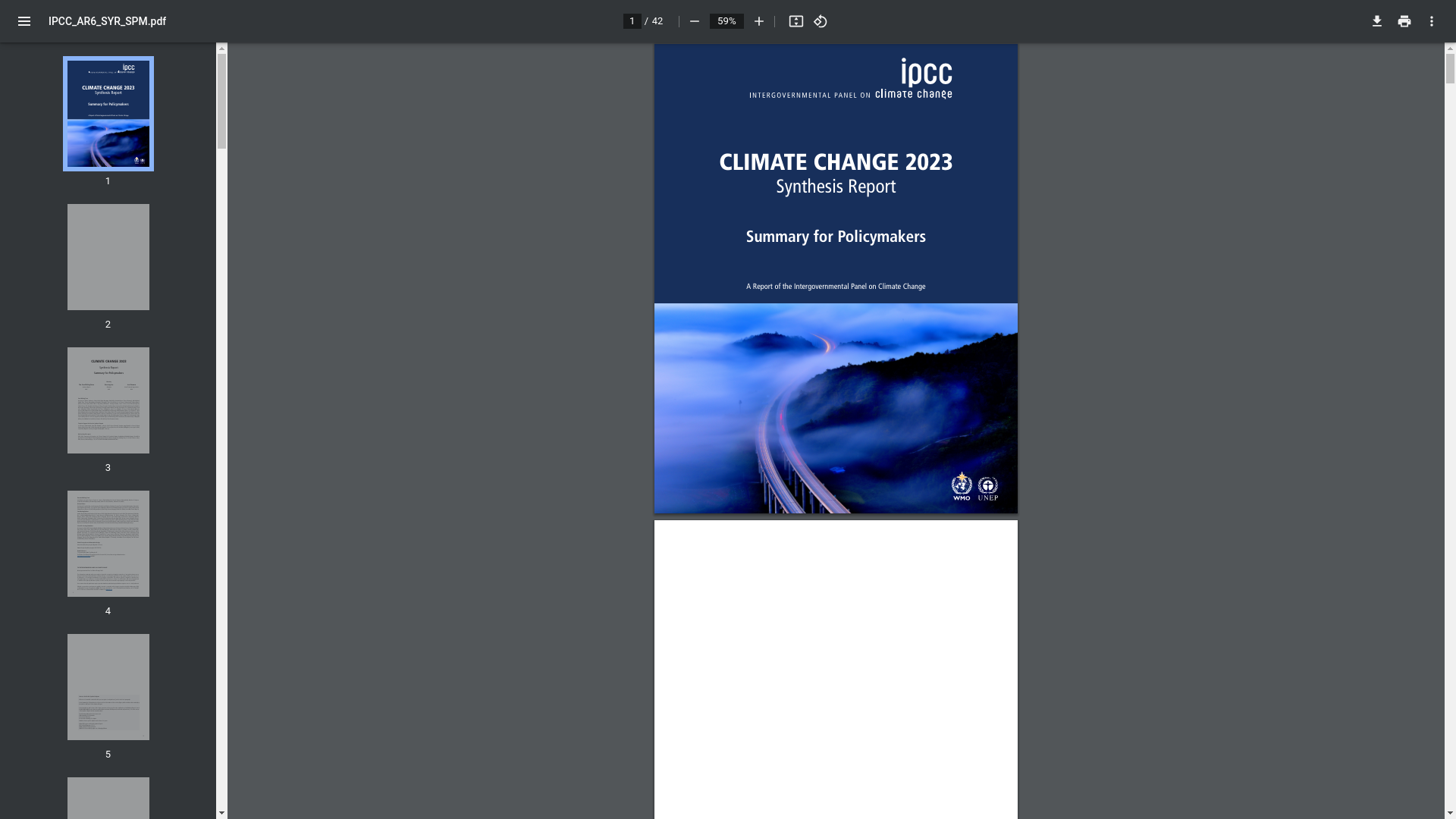Viewport: 1456px width, 819px height.
Task: Click the fit to page icon
Action: point(795,21)
